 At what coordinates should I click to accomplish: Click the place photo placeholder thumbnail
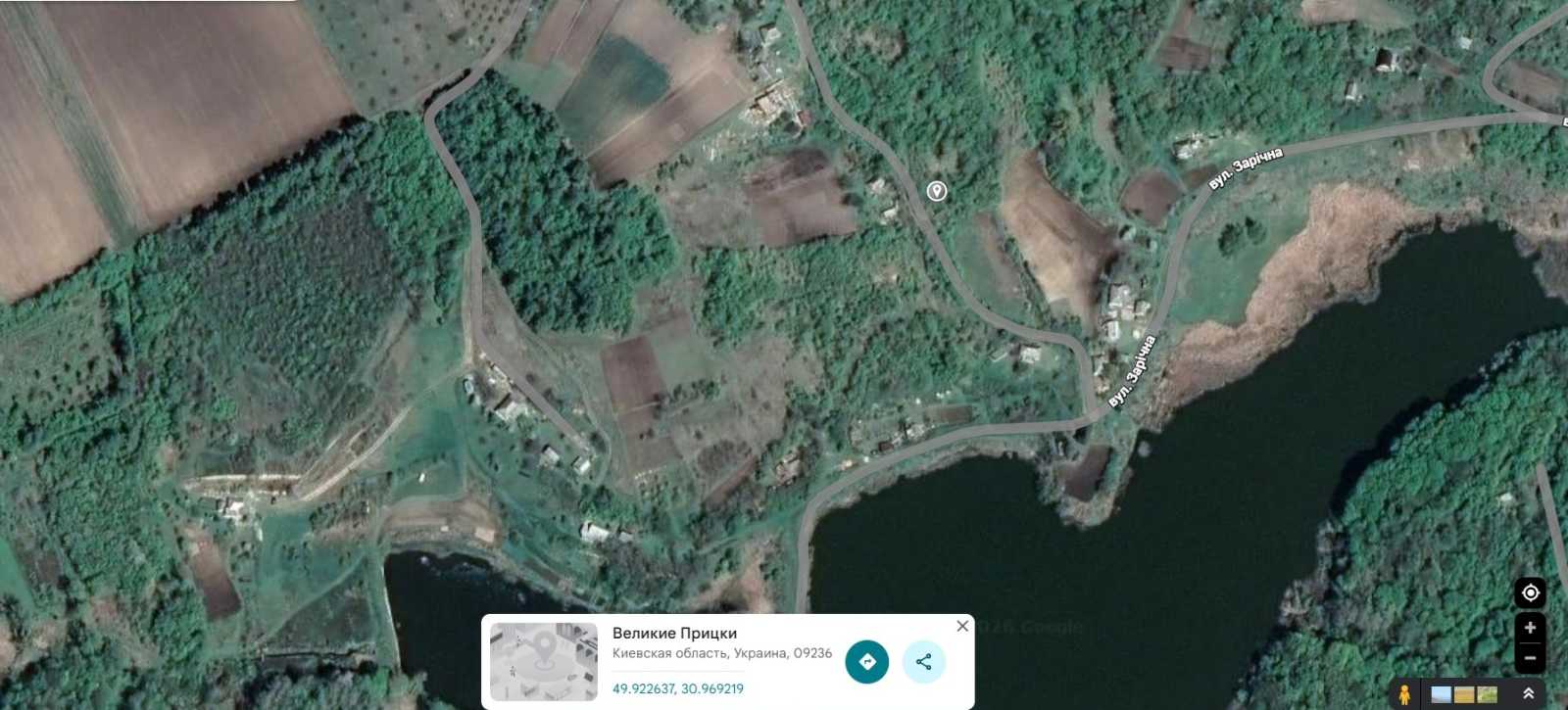point(544,662)
